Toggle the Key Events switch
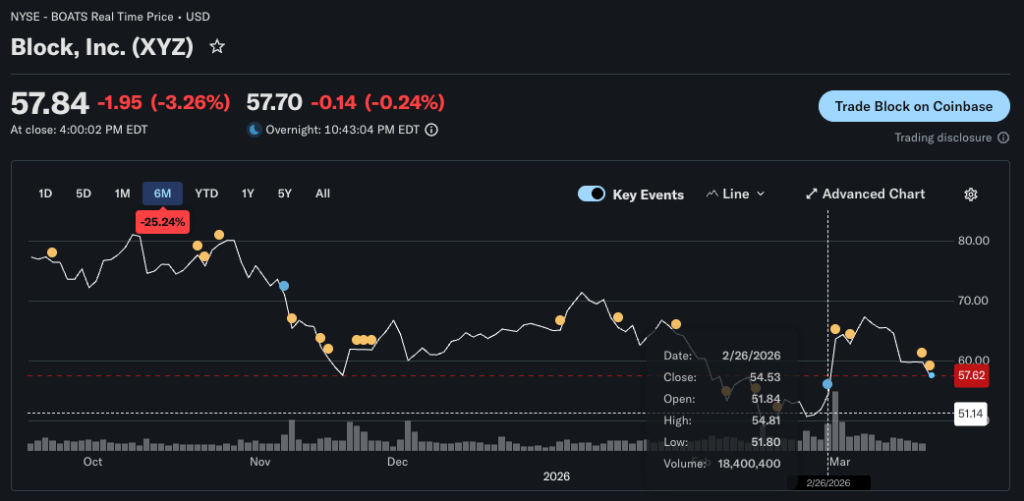1024x501 pixels. pos(591,194)
